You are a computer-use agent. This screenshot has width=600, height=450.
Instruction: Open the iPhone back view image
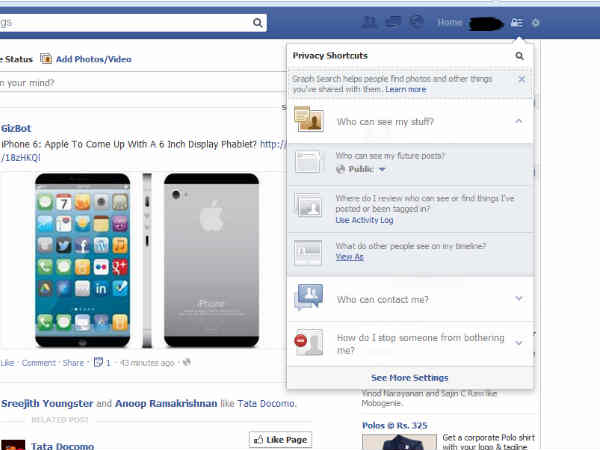(212, 260)
